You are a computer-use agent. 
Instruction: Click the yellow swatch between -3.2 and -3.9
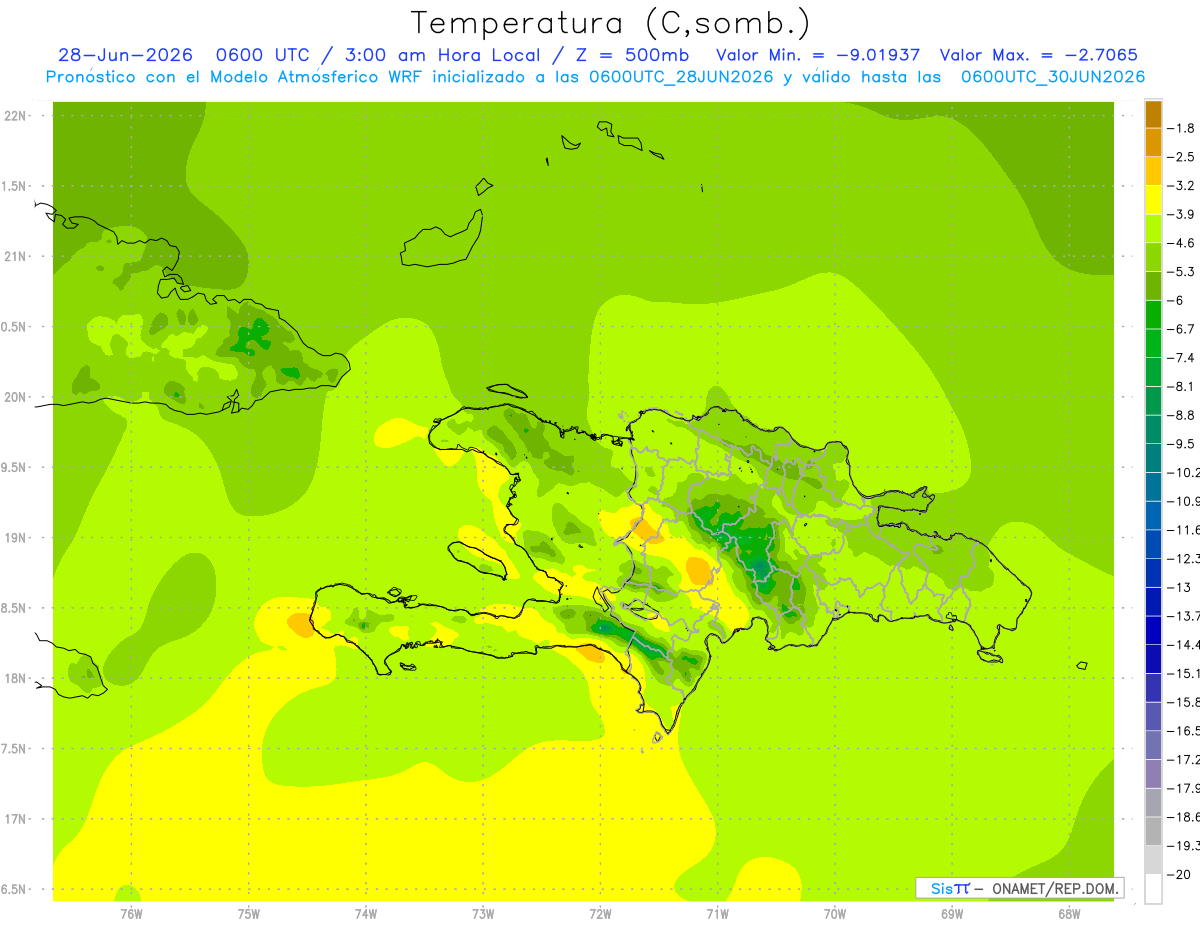(x=1153, y=200)
